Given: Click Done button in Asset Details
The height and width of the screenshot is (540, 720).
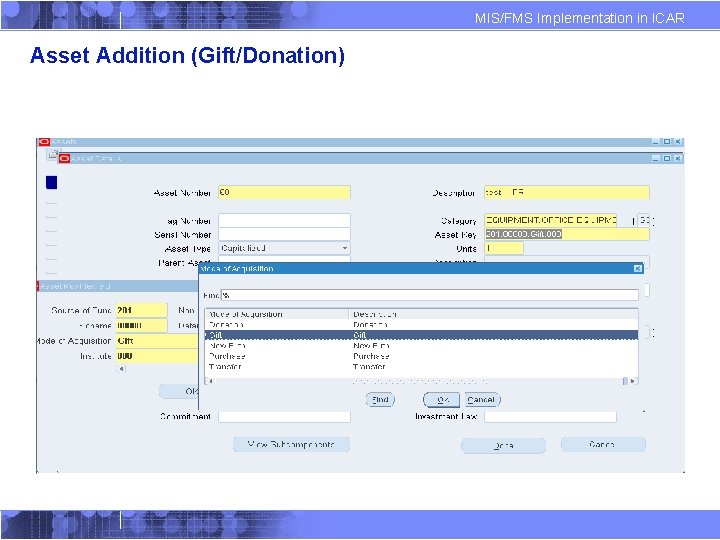Looking at the screenshot, I should [503, 445].
